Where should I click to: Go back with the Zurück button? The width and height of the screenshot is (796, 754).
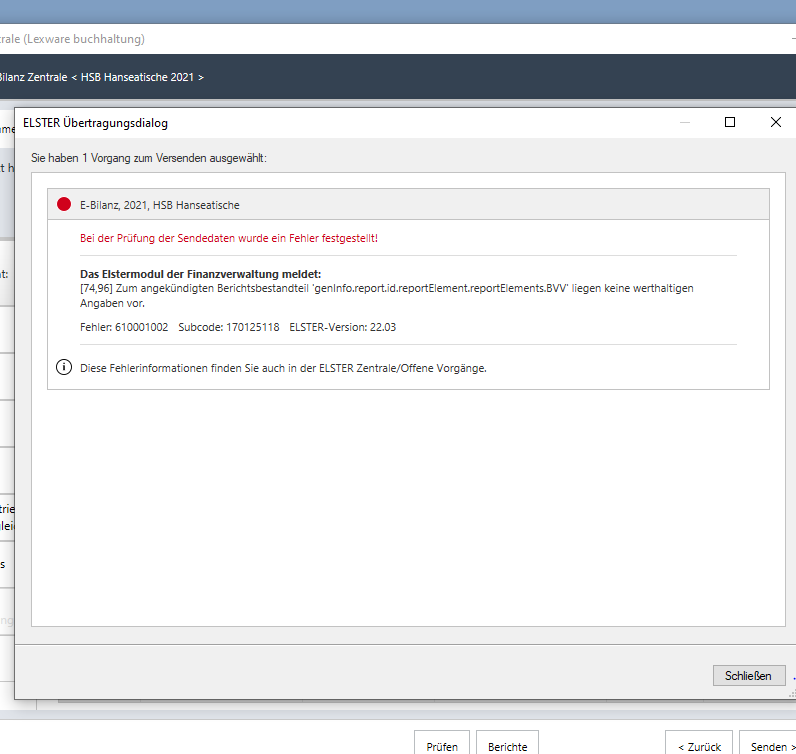tap(699, 746)
